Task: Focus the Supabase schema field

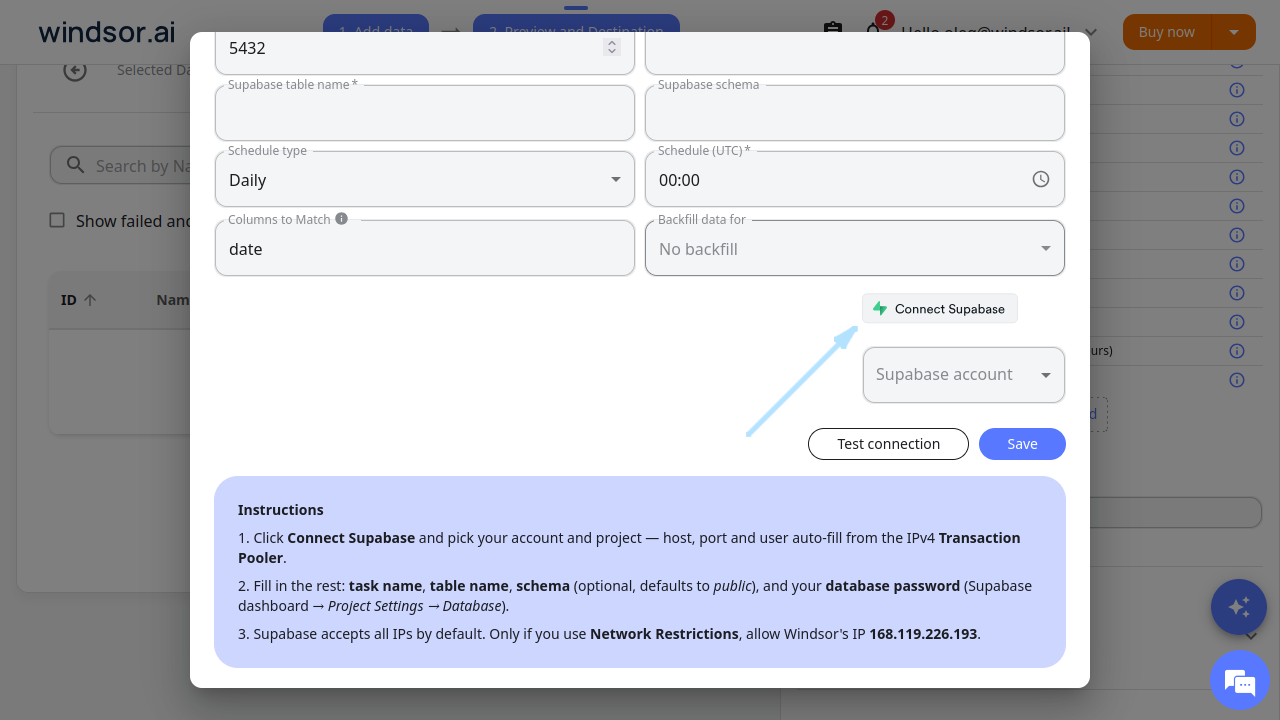Action: coord(855,113)
